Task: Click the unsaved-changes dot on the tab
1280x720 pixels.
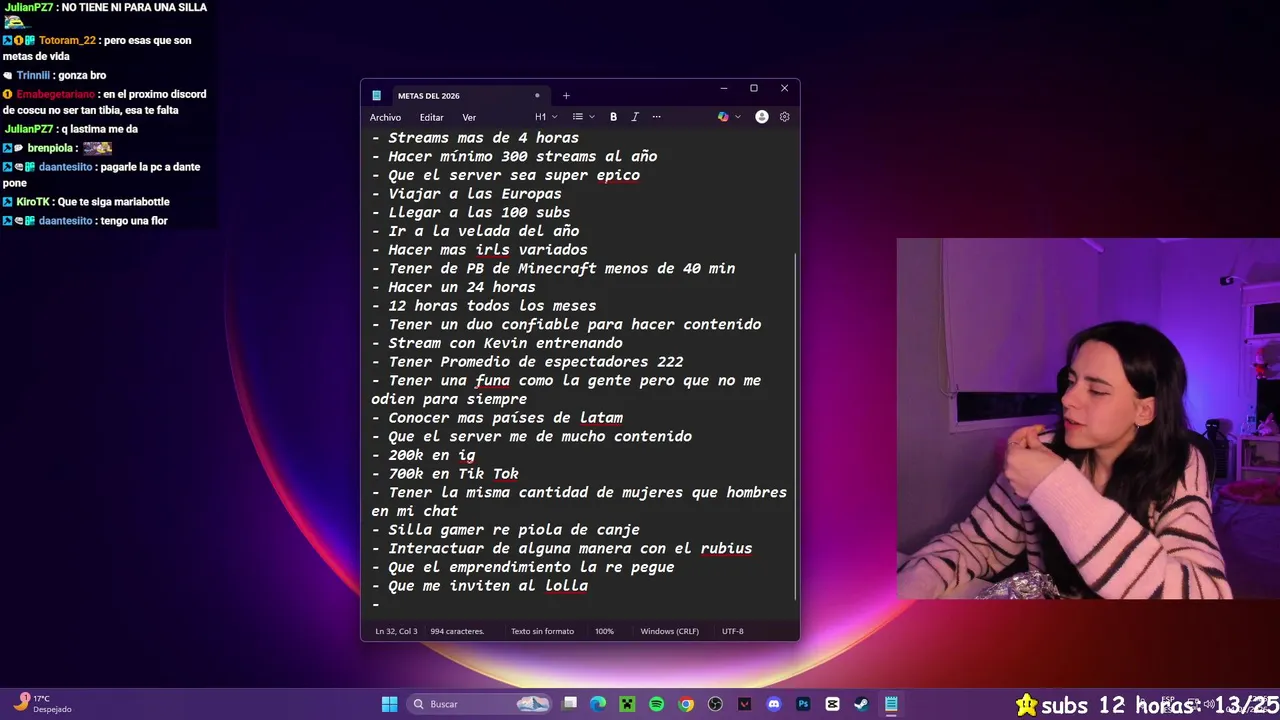Action: (x=537, y=96)
